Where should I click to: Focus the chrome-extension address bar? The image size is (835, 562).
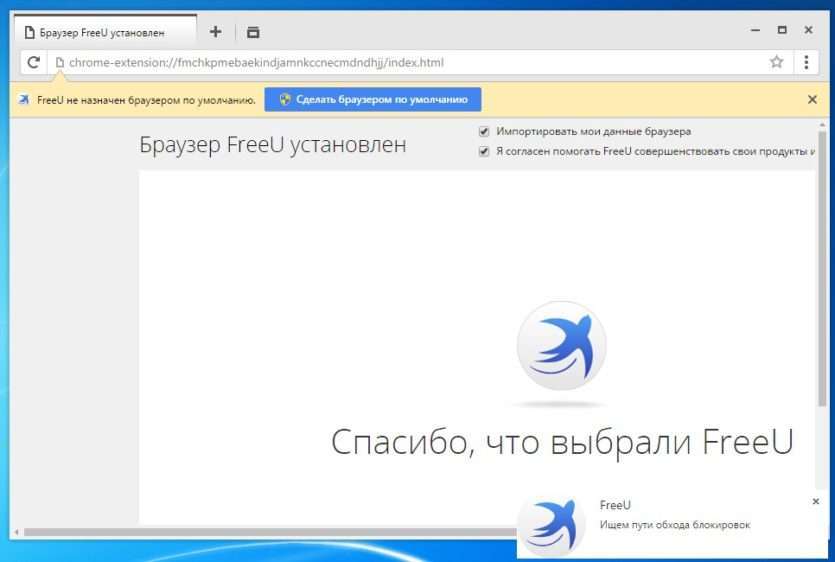pos(410,62)
